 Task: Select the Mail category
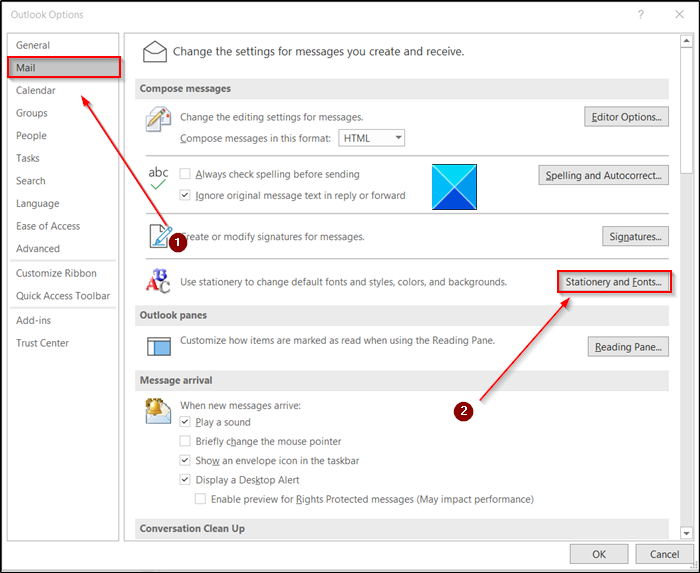click(64, 67)
